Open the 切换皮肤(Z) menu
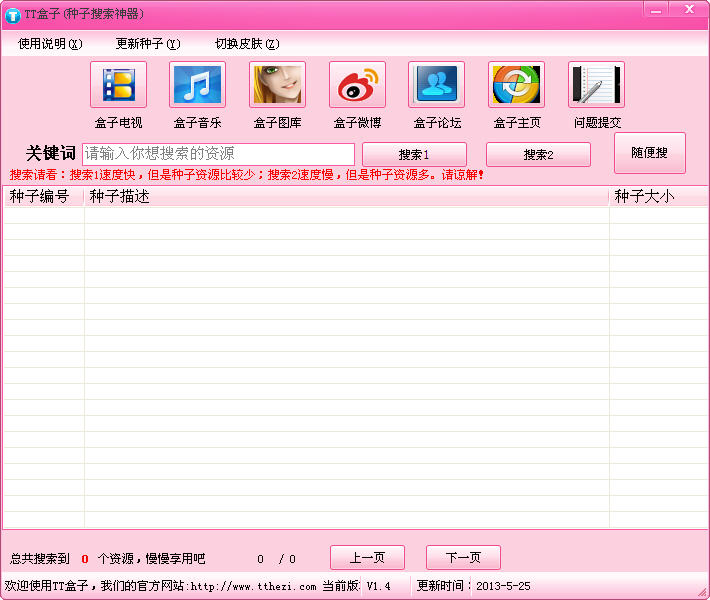 click(x=247, y=44)
